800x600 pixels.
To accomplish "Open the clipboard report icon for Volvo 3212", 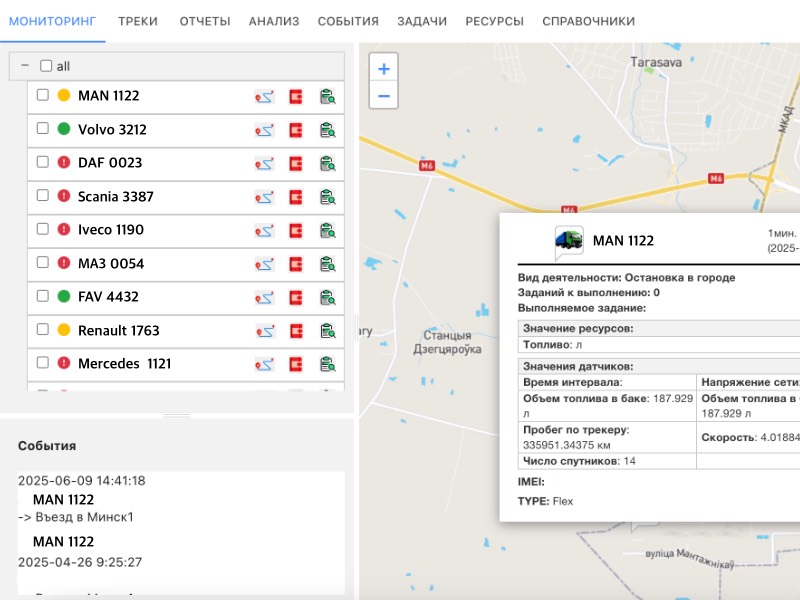I will [x=327, y=129].
